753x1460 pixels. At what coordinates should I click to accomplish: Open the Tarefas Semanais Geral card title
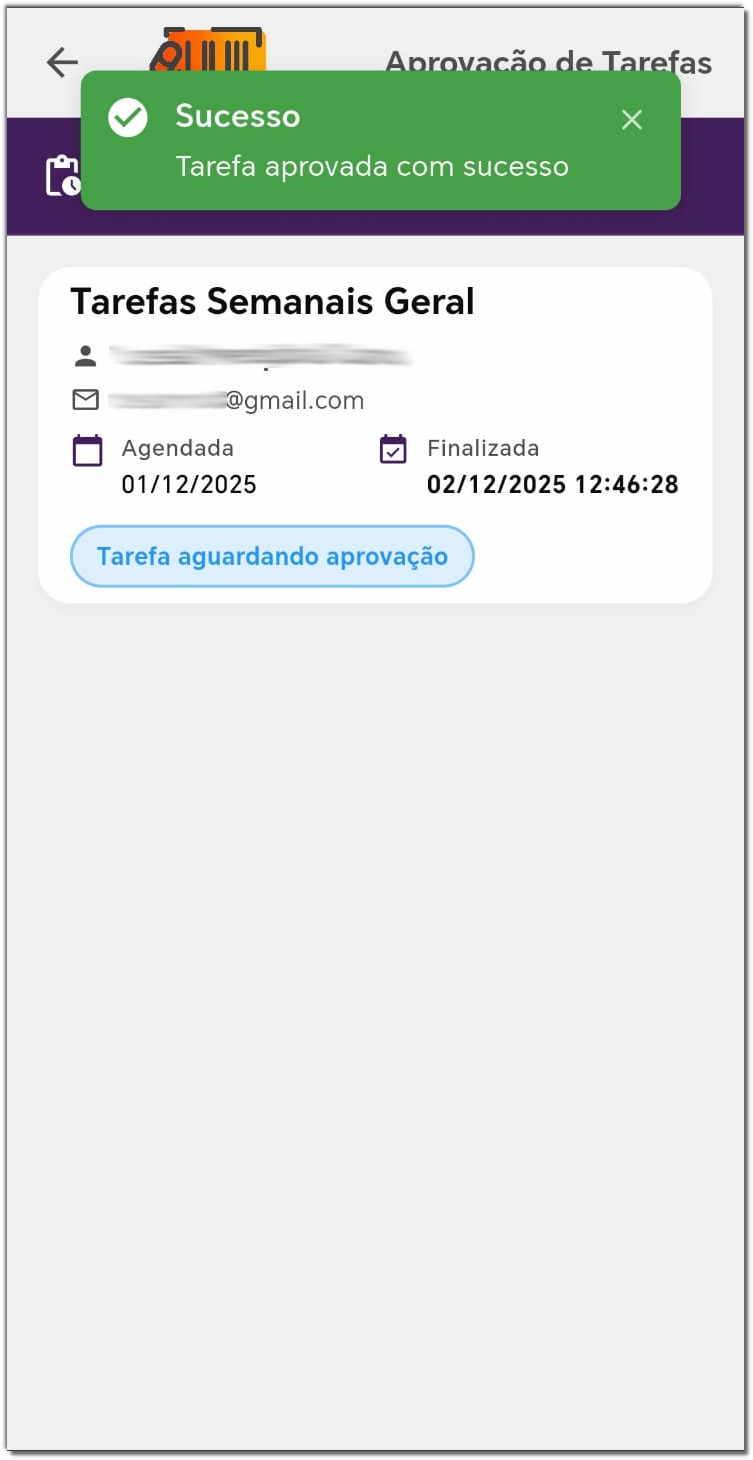272,301
